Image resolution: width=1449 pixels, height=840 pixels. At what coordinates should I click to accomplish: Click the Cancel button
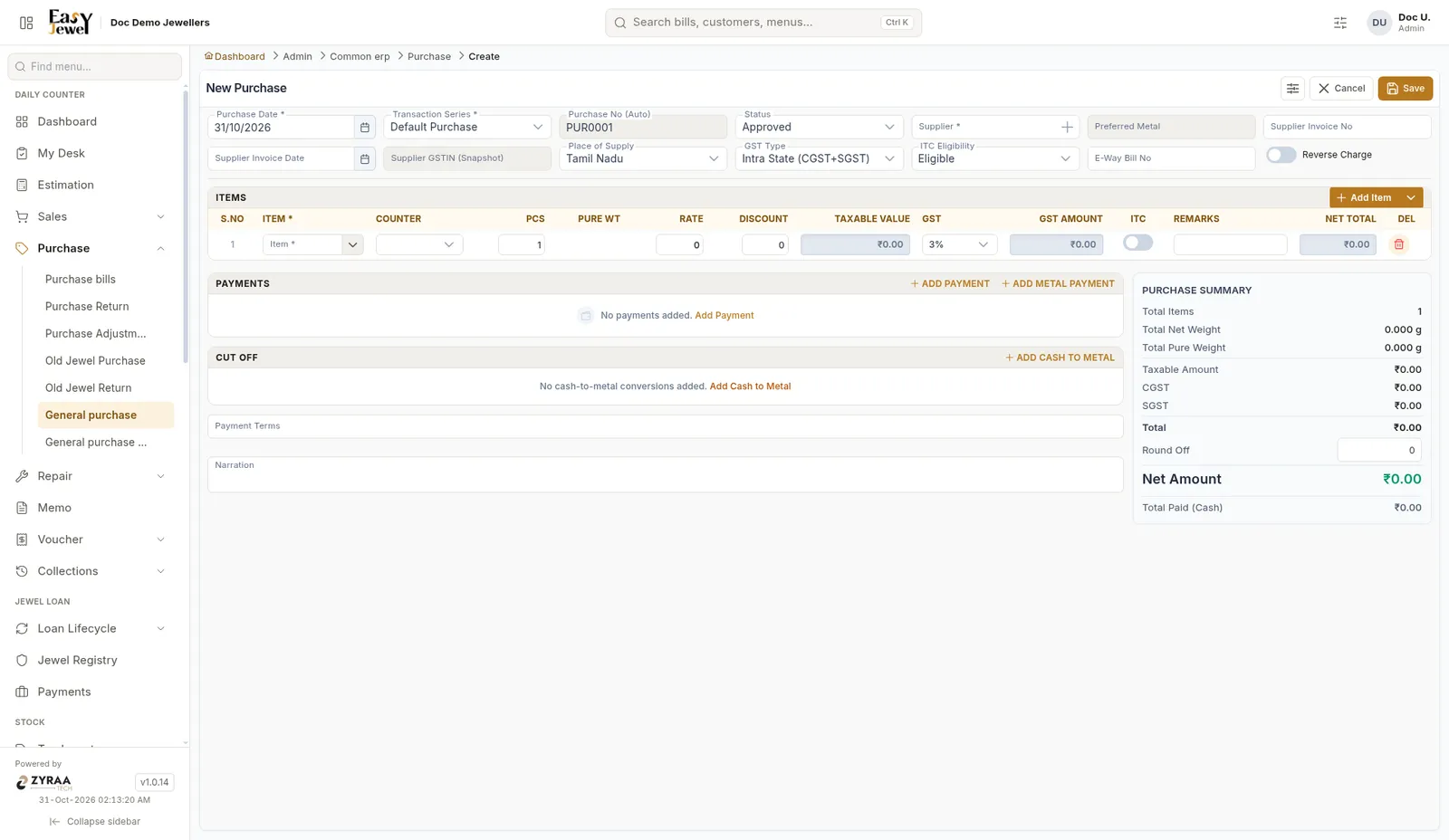(x=1341, y=88)
